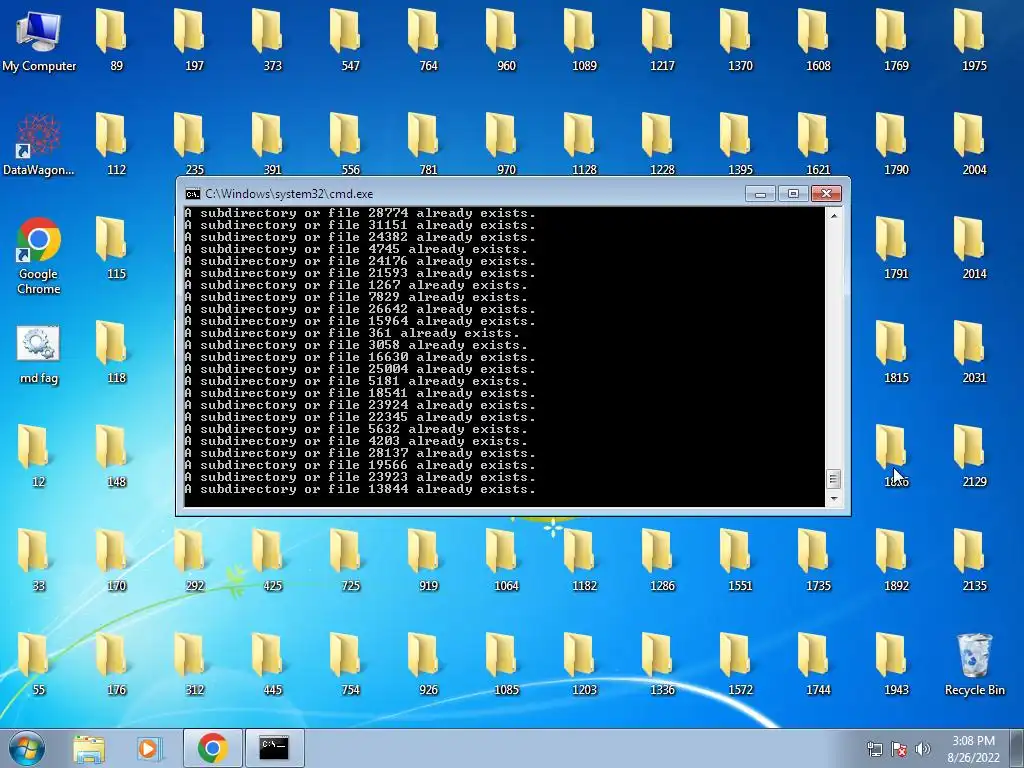Image resolution: width=1024 pixels, height=768 pixels.
Task: Show the taskbar clock and date
Action: [x=973, y=749]
